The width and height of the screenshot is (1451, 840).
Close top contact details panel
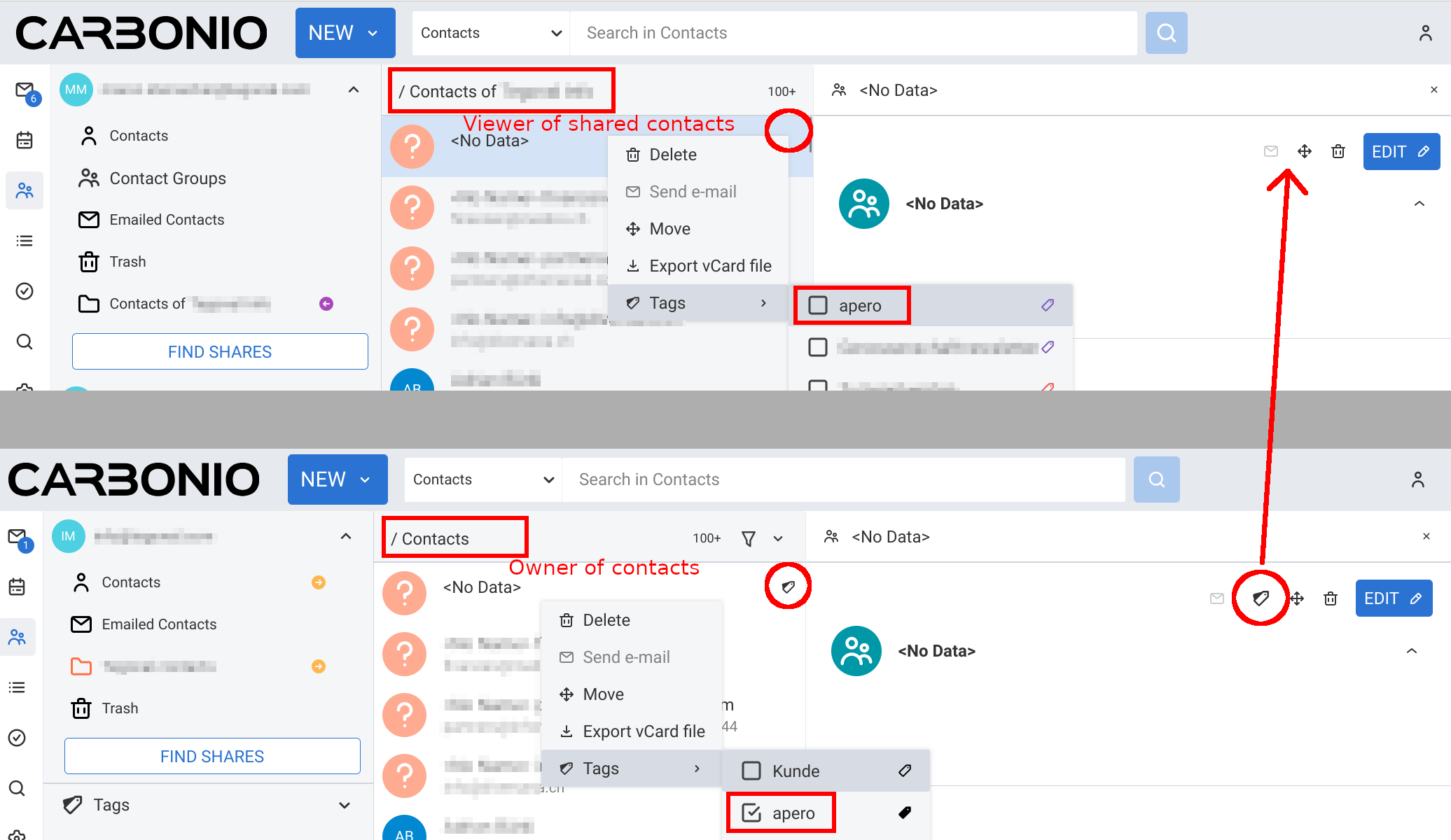pos(1433,90)
